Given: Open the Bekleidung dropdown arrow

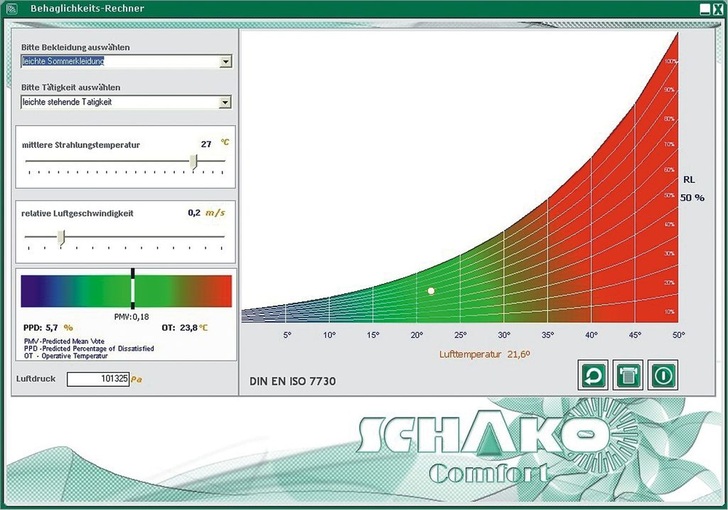Looking at the screenshot, I should coord(225,62).
